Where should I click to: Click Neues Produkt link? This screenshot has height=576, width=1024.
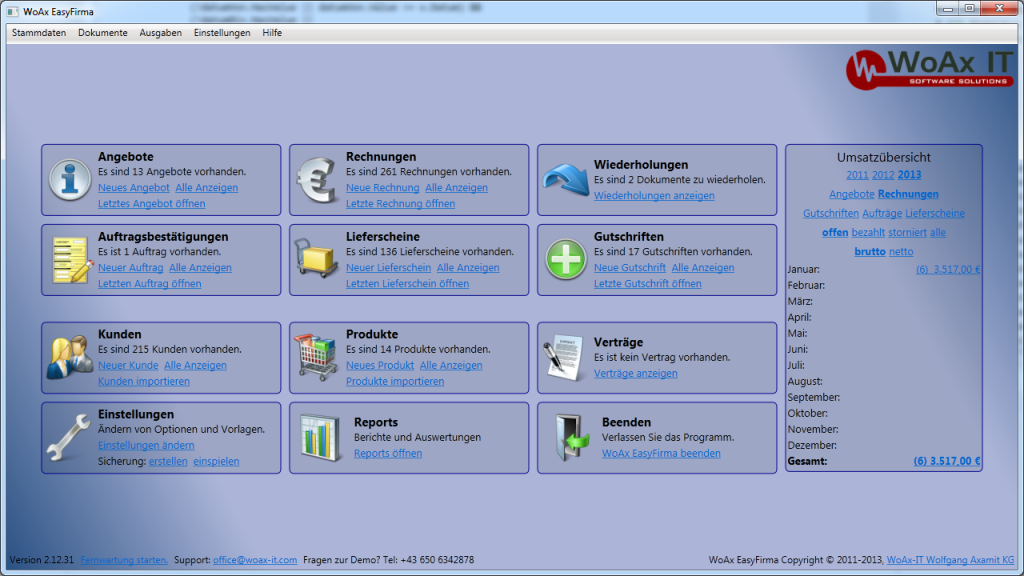(380, 365)
